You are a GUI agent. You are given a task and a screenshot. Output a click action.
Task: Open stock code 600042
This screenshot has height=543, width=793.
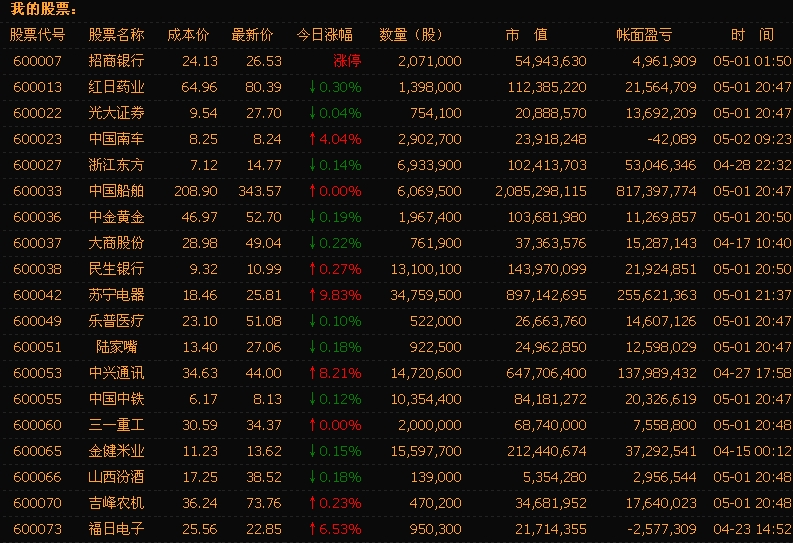tap(37, 295)
